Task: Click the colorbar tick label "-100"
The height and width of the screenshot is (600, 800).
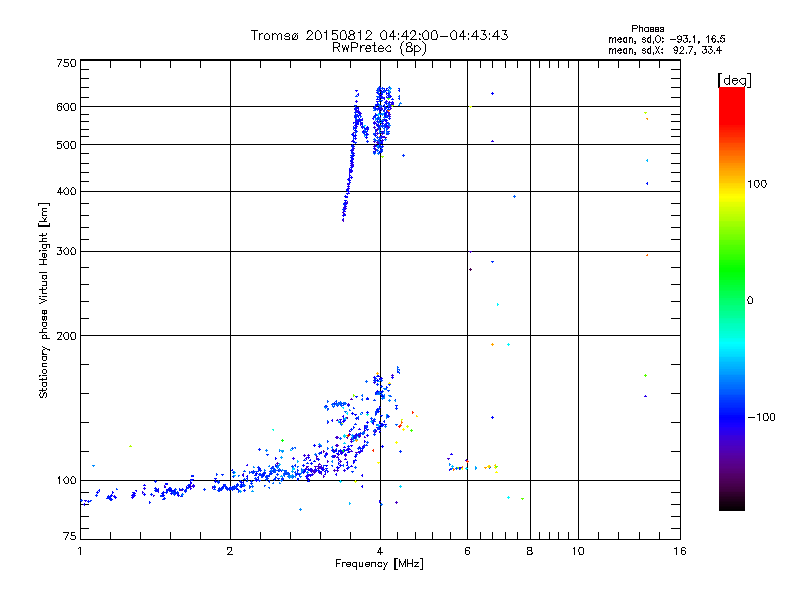Action: [761, 417]
